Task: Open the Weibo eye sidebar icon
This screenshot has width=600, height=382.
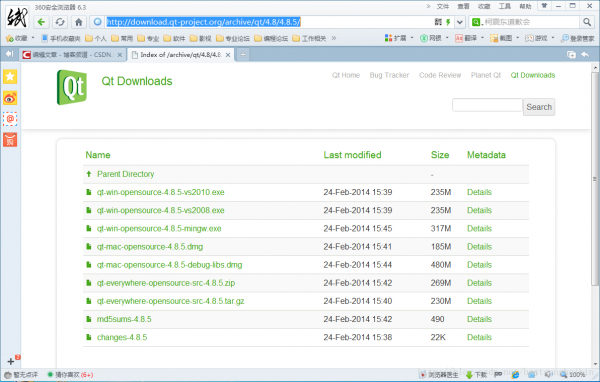Action: [10, 98]
